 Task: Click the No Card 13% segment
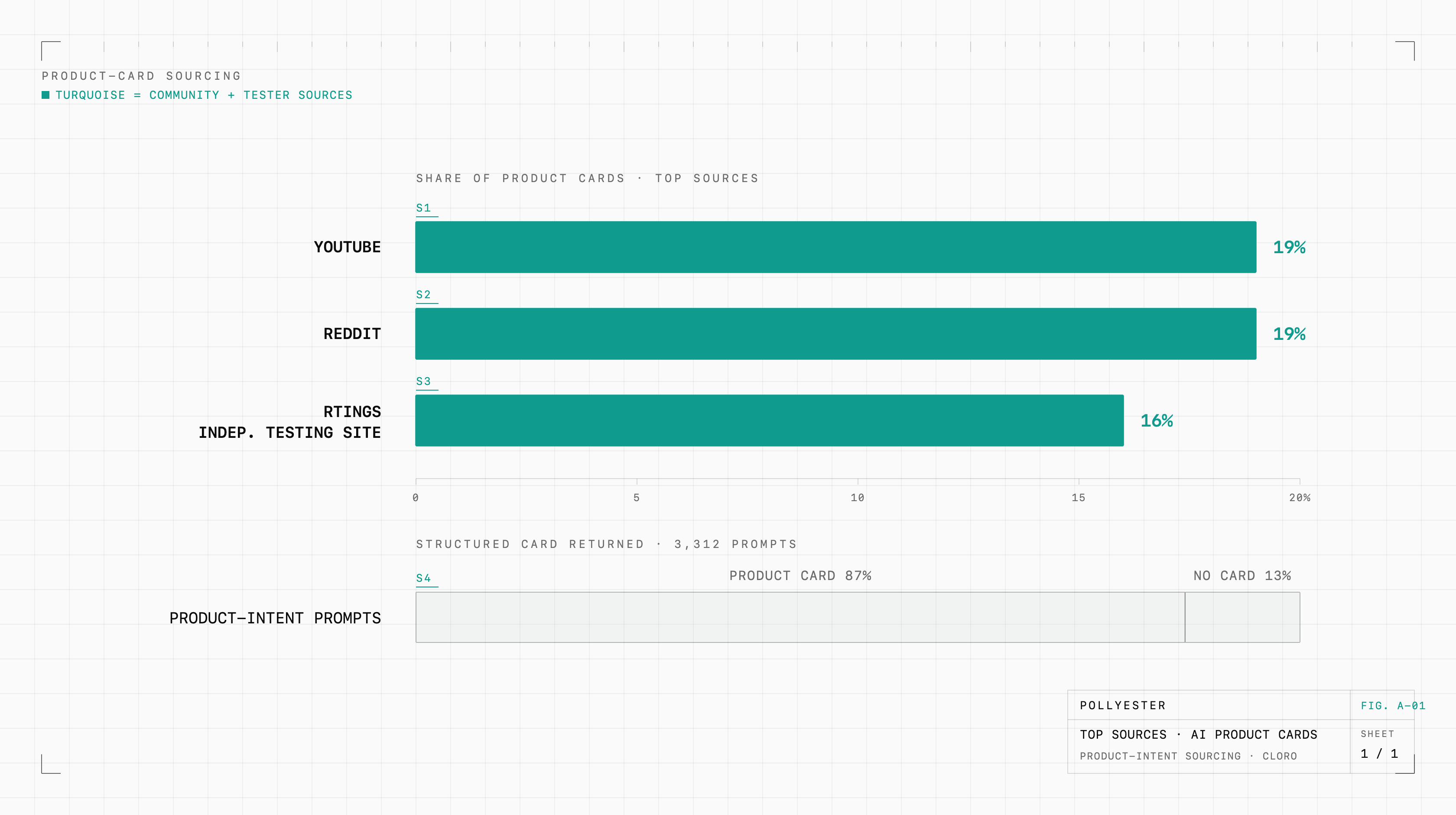click(x=1242, y=617)
